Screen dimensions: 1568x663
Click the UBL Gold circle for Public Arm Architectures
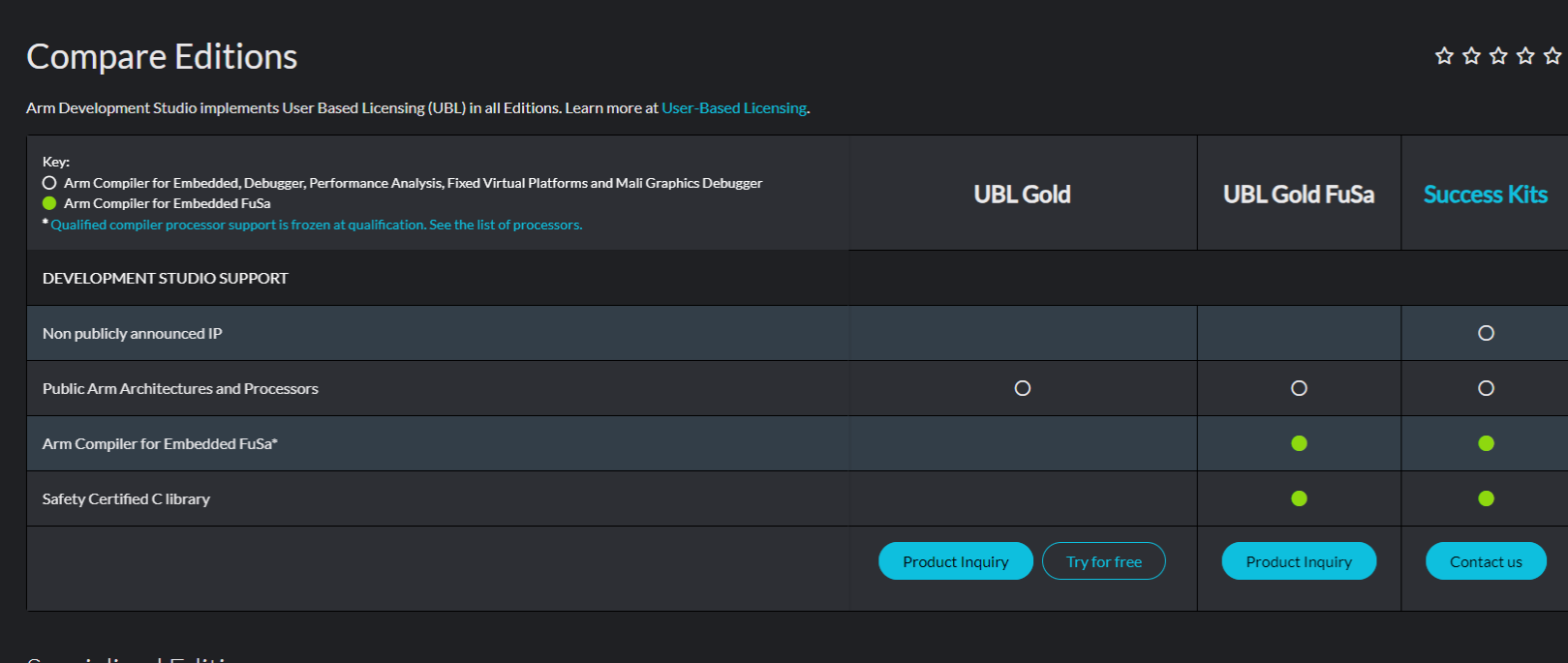point(1022,388)
